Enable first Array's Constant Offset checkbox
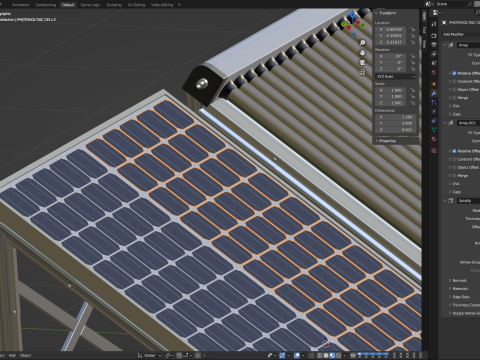 coord(454,81)
